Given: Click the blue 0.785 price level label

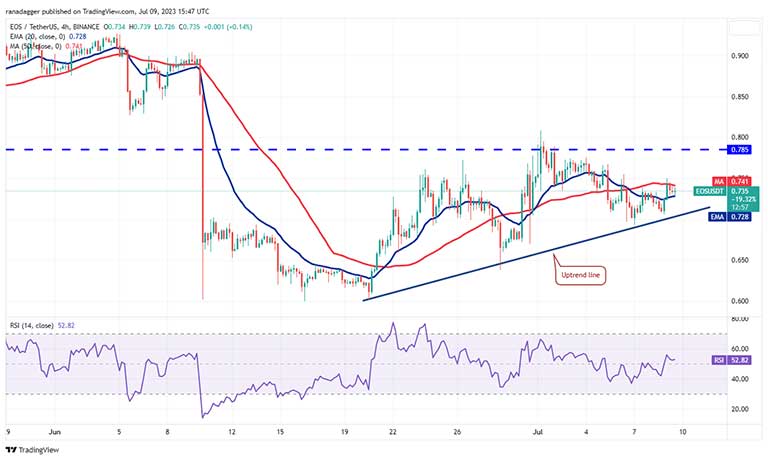Looking at the screenshot, I should click(x=740, y=149).
